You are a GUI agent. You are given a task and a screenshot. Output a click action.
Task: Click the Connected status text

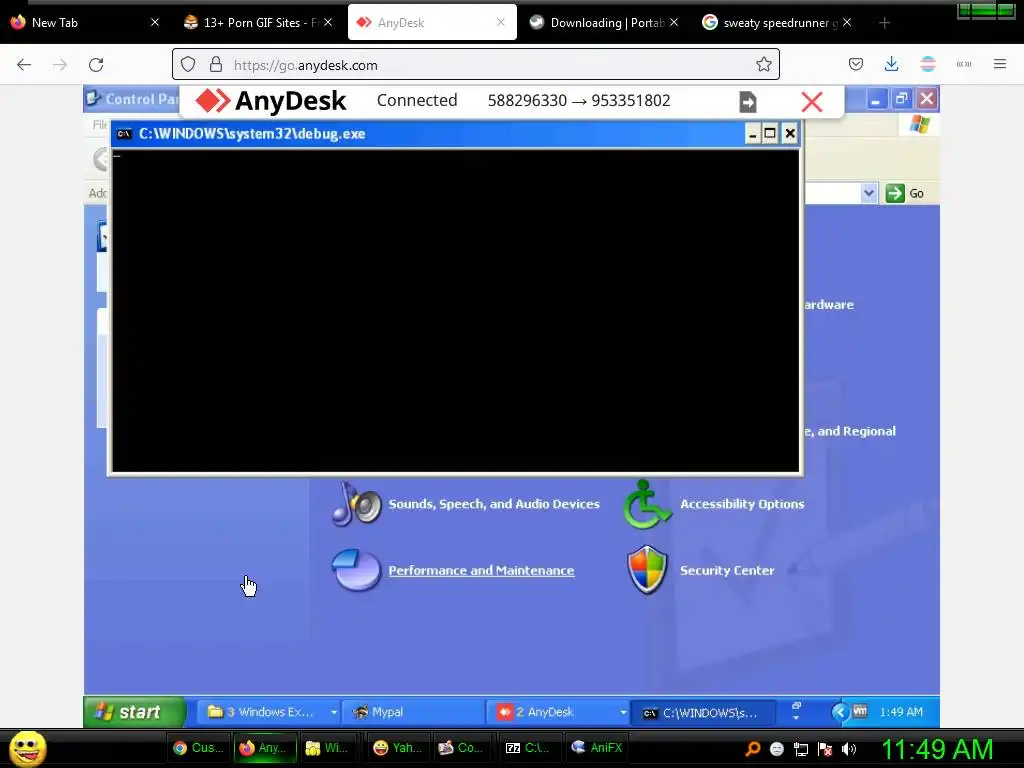pyautogui.click(x=417, y=100)
